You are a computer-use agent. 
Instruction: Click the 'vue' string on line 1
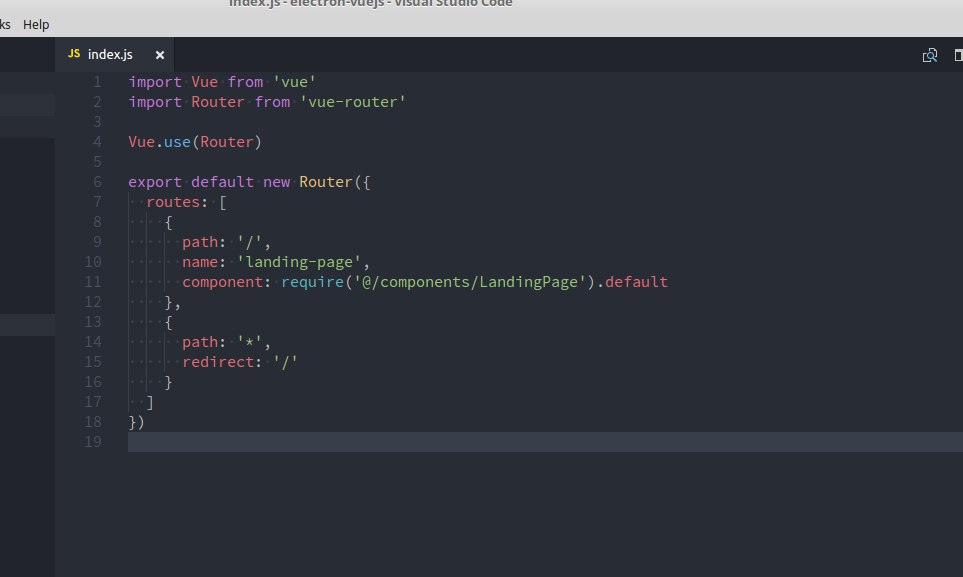[x=294, y=82]
